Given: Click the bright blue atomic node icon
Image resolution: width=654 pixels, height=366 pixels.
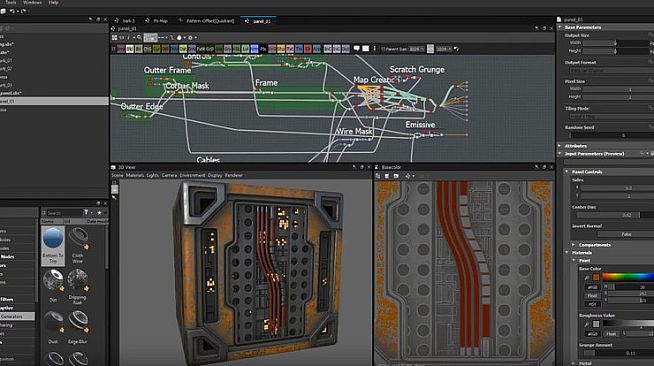Looking at the screenshot, I should (254, 49).
